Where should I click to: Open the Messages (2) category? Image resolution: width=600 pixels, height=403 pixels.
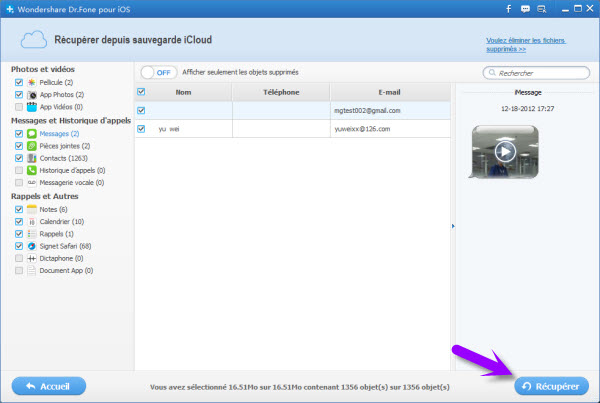[x=59, y=134]
